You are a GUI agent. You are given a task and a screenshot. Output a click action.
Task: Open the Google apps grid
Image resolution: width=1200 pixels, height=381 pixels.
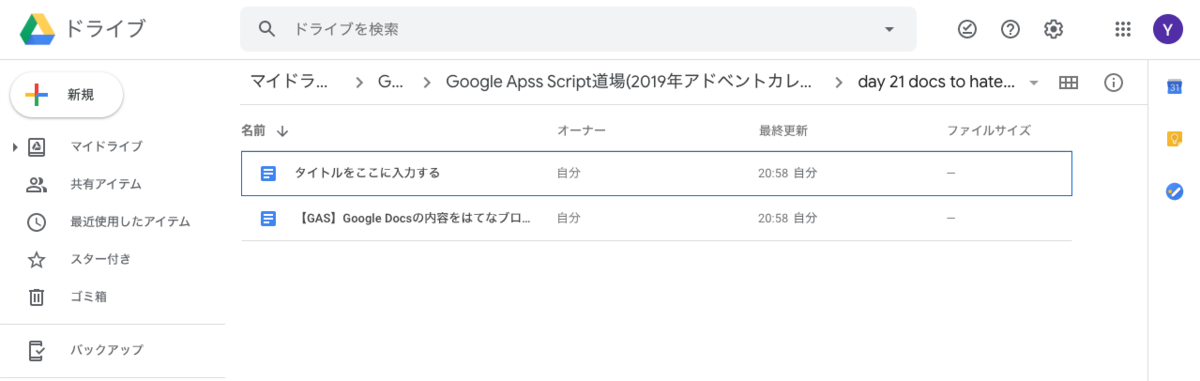pos(1123,29)
